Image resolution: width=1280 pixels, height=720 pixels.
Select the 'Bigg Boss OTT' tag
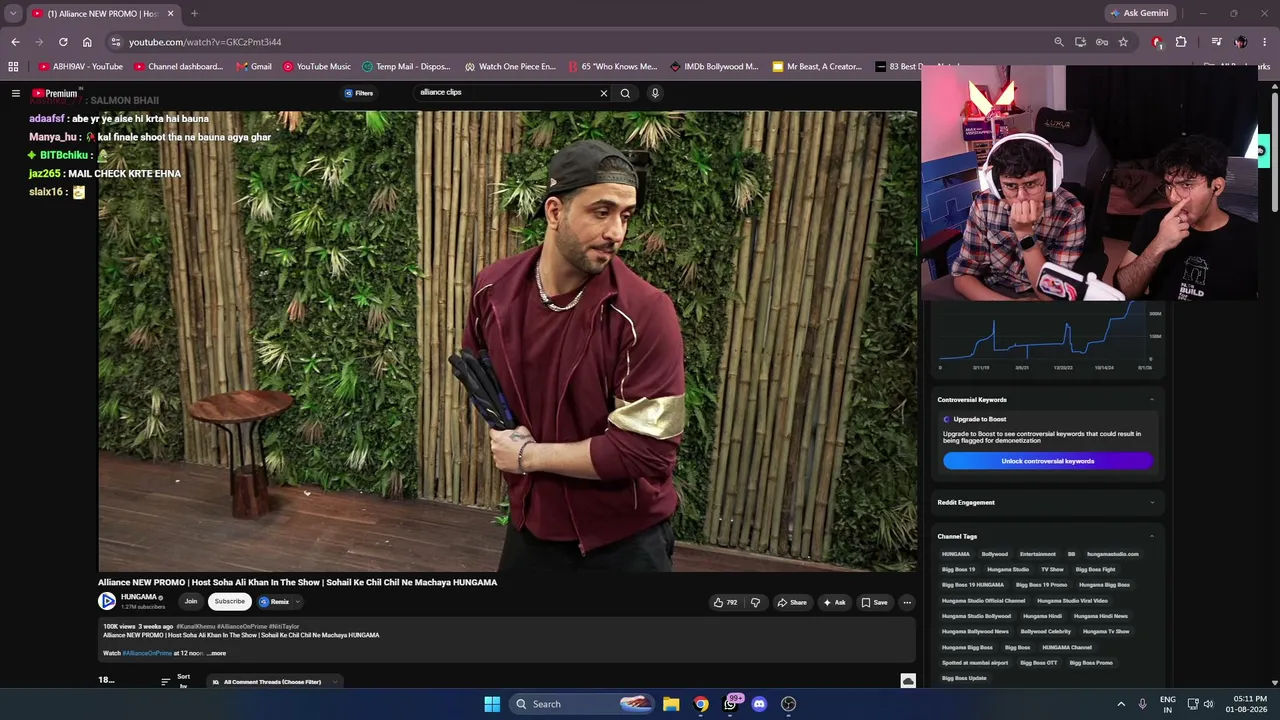click(x=1038, y=663)
